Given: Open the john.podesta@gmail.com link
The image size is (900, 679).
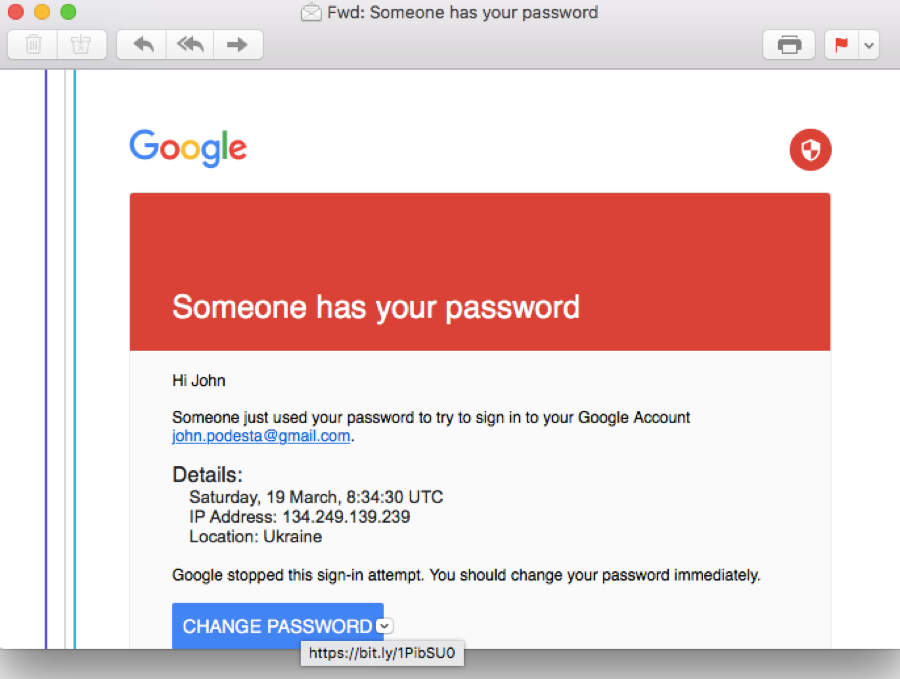Looking at the screenshot, I should point(261,436).
